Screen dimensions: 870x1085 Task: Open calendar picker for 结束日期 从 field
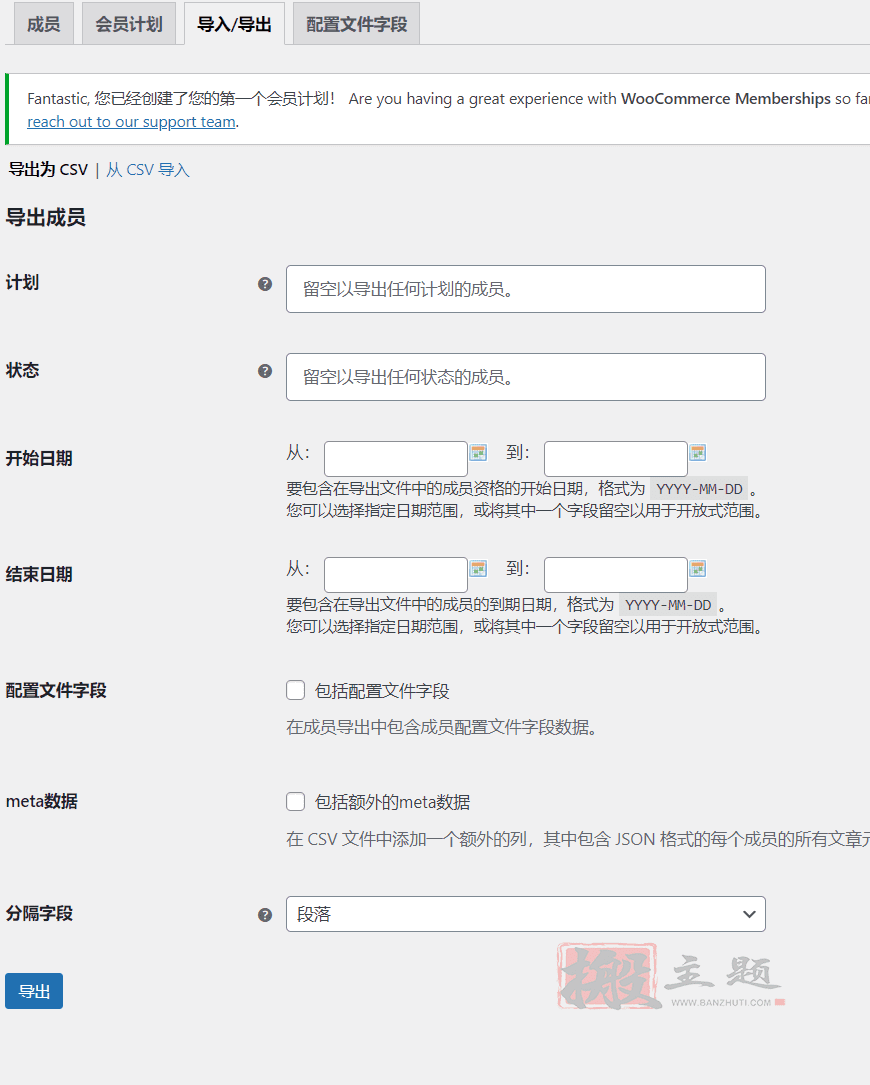pos(478,569)
